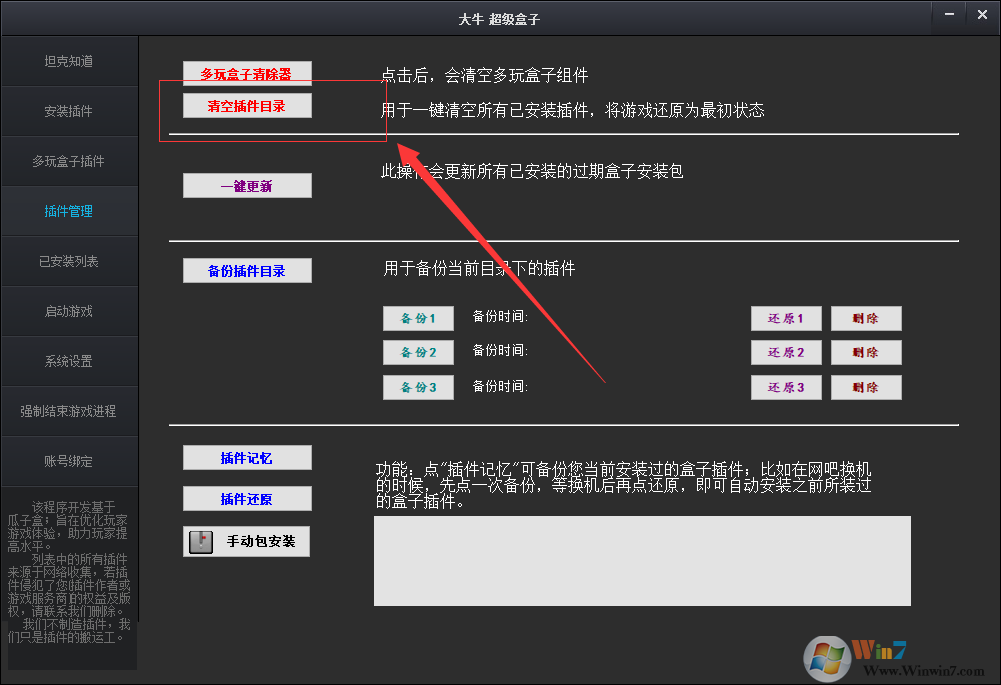The image size is (1001, 685).
Task: Click the 还原1 button
Action: coord(786,318)
